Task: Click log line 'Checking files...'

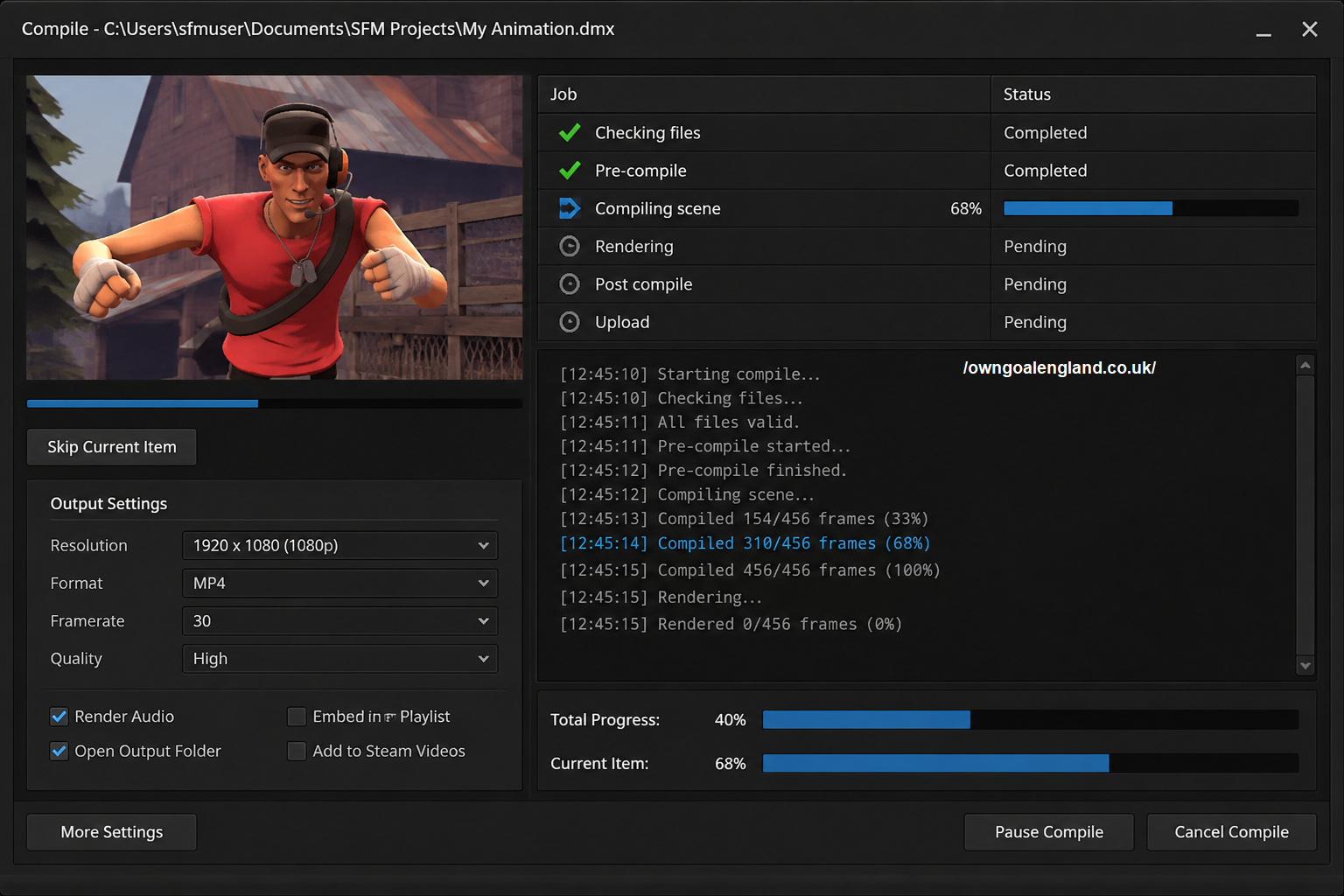Action: [x=681, y=398]
